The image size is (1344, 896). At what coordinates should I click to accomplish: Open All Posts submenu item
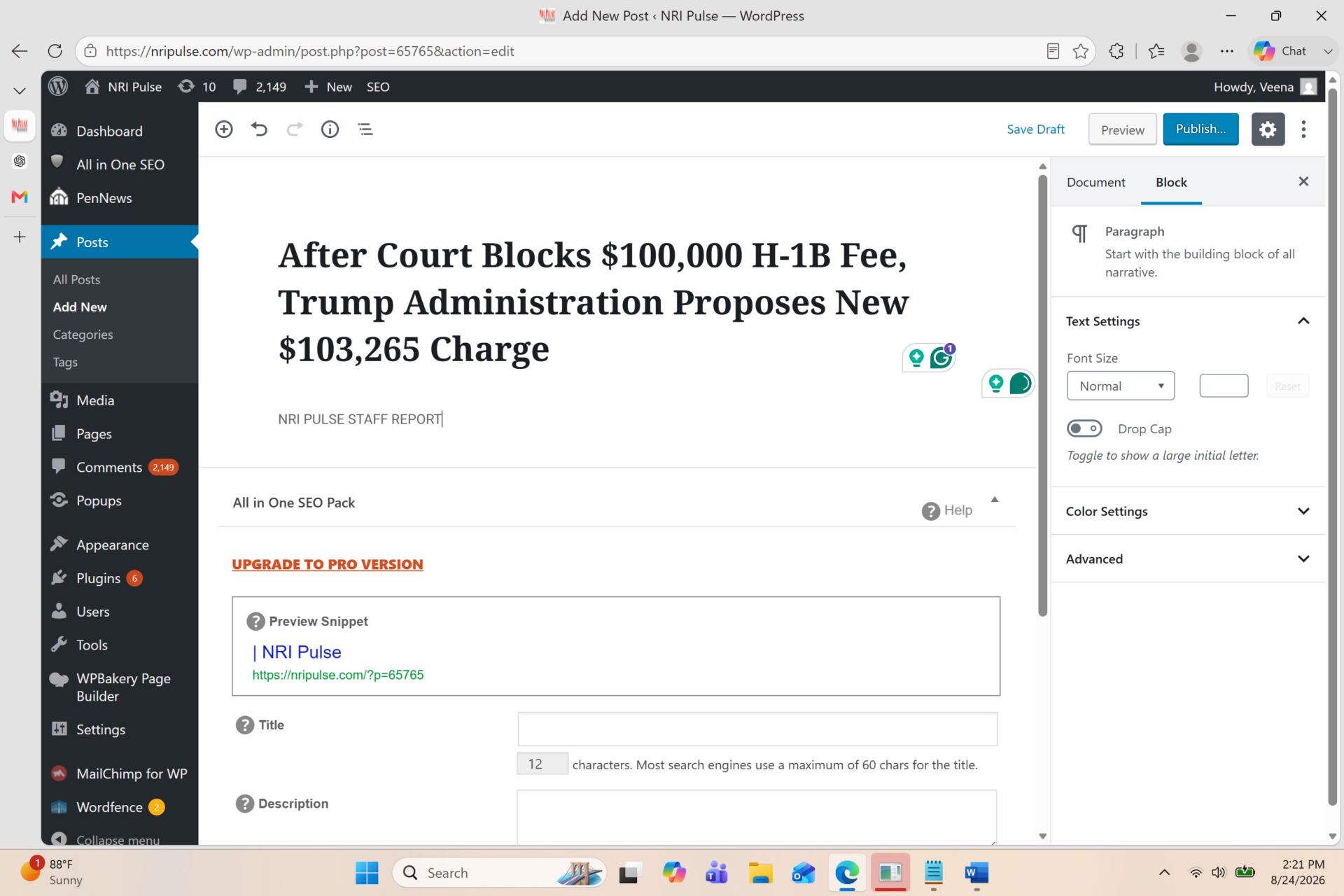[76, 279]
